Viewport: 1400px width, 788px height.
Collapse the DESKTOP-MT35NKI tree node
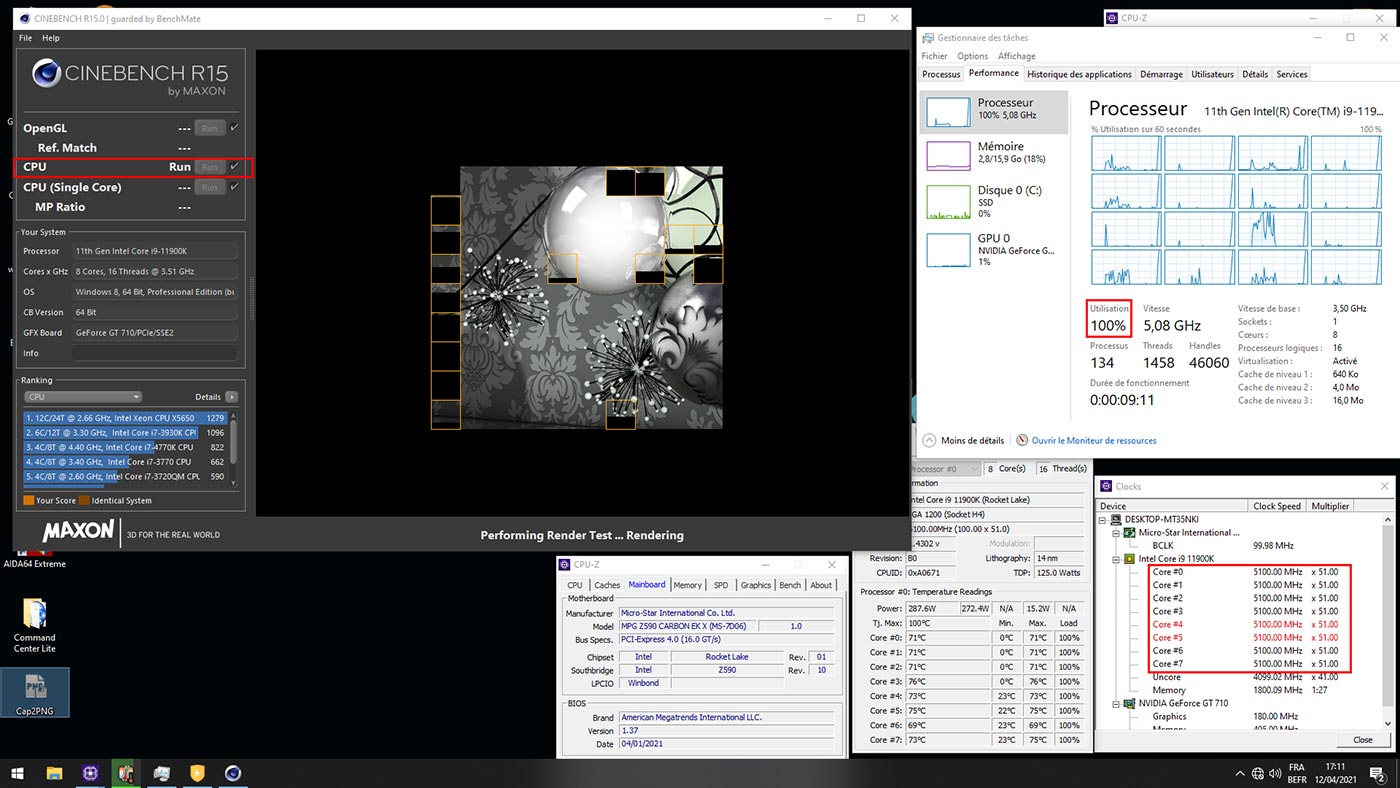1104,520
